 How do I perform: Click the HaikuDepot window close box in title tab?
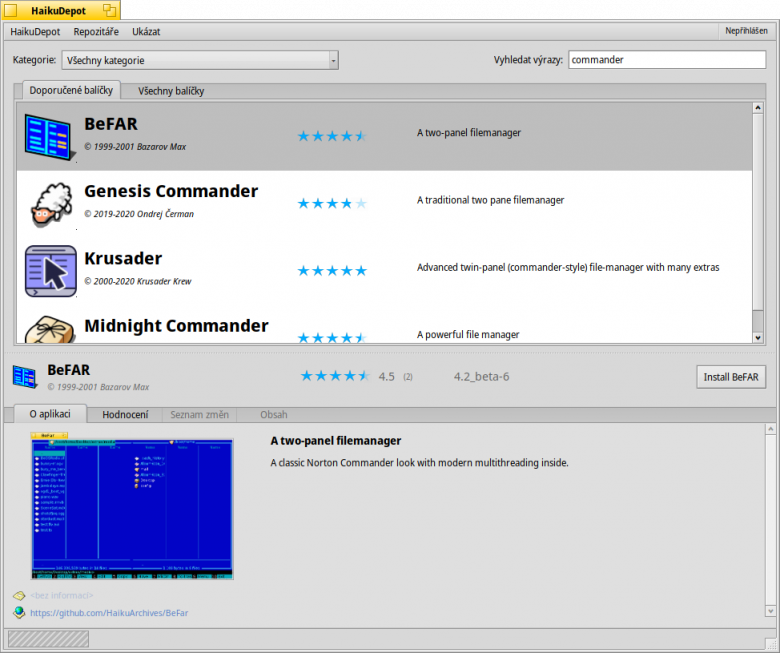[x=10, y=10]
